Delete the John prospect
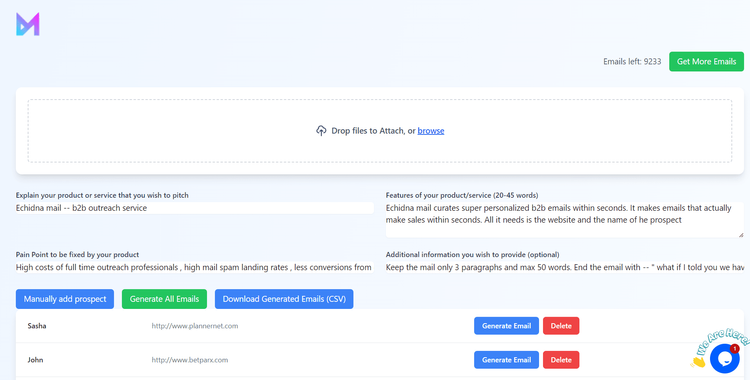Image resolution: width=750 pixels, height=380 pixels. click(561, 360)
